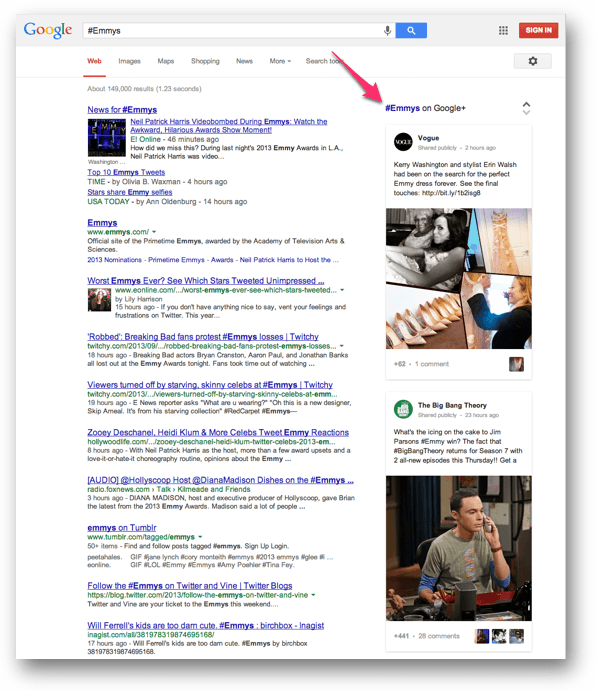Click the blue search magnifier button
Viewport: 596px width, 691px height.
(411, 30)
